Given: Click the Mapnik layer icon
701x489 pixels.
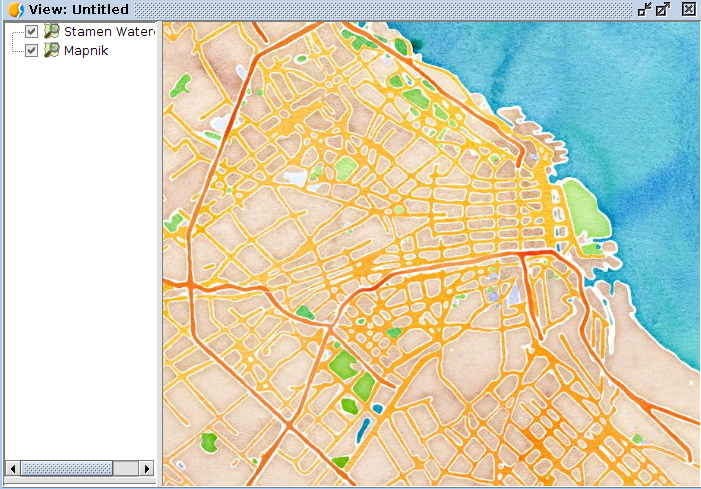Looking at the screenshot, I should [51, 50].
